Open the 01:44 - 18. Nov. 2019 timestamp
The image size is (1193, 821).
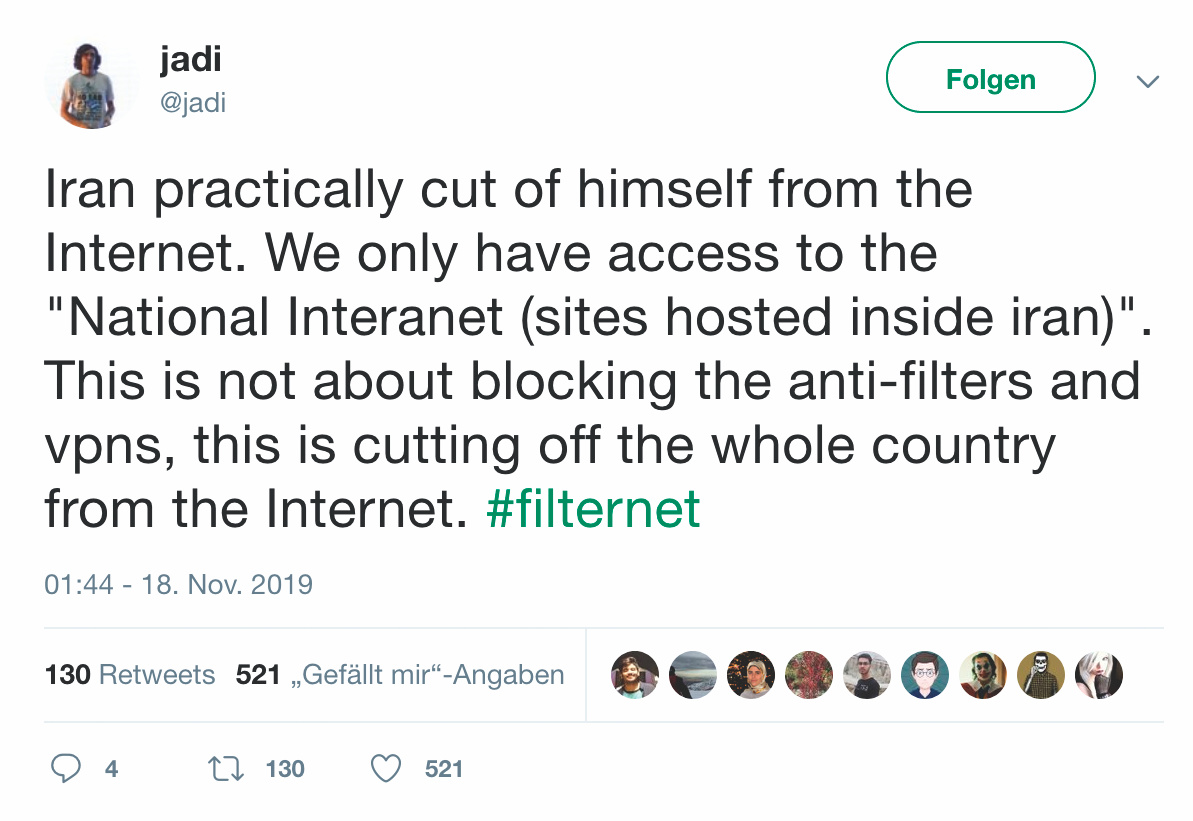click(x=179, y=584)
